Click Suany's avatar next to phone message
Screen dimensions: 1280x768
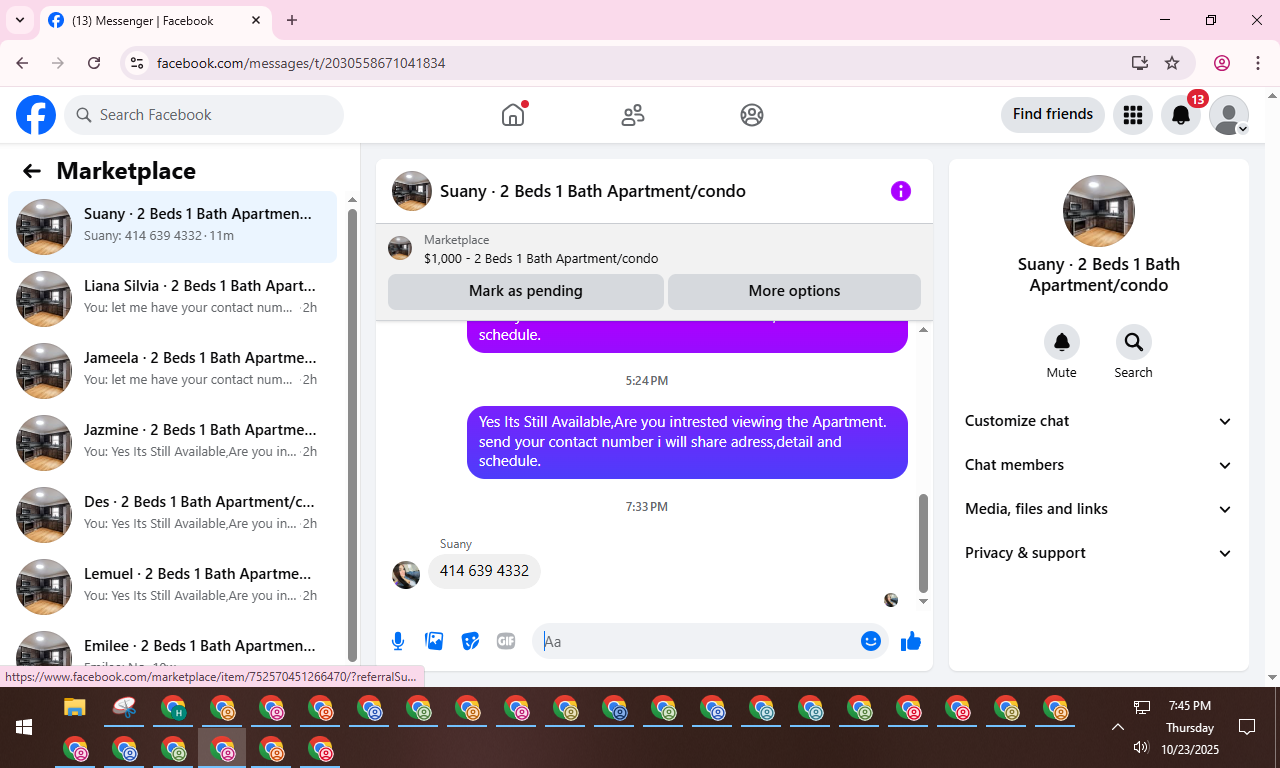pyautogui.click(x=406, y=574)
